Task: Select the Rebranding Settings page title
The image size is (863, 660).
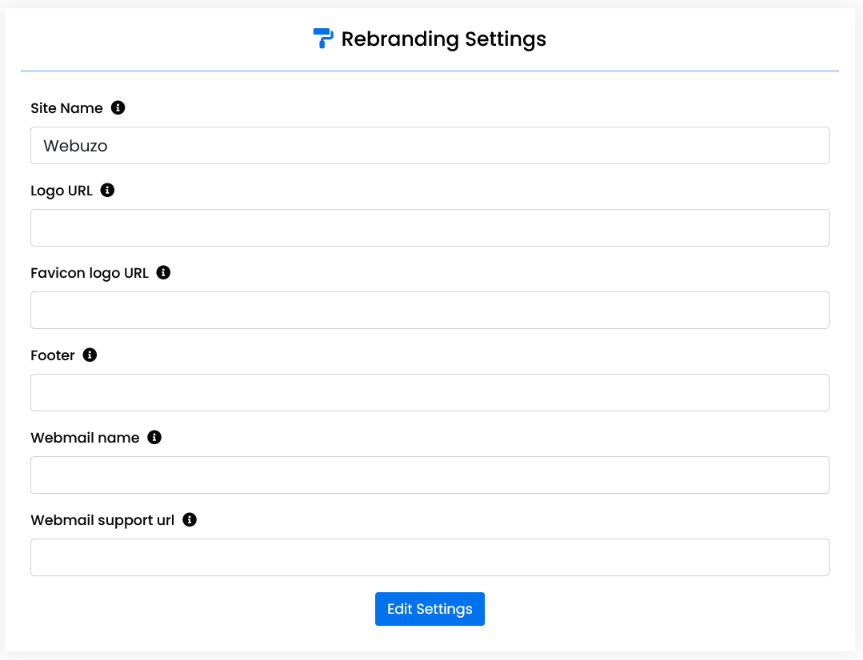Action: (x=444, y=39)
